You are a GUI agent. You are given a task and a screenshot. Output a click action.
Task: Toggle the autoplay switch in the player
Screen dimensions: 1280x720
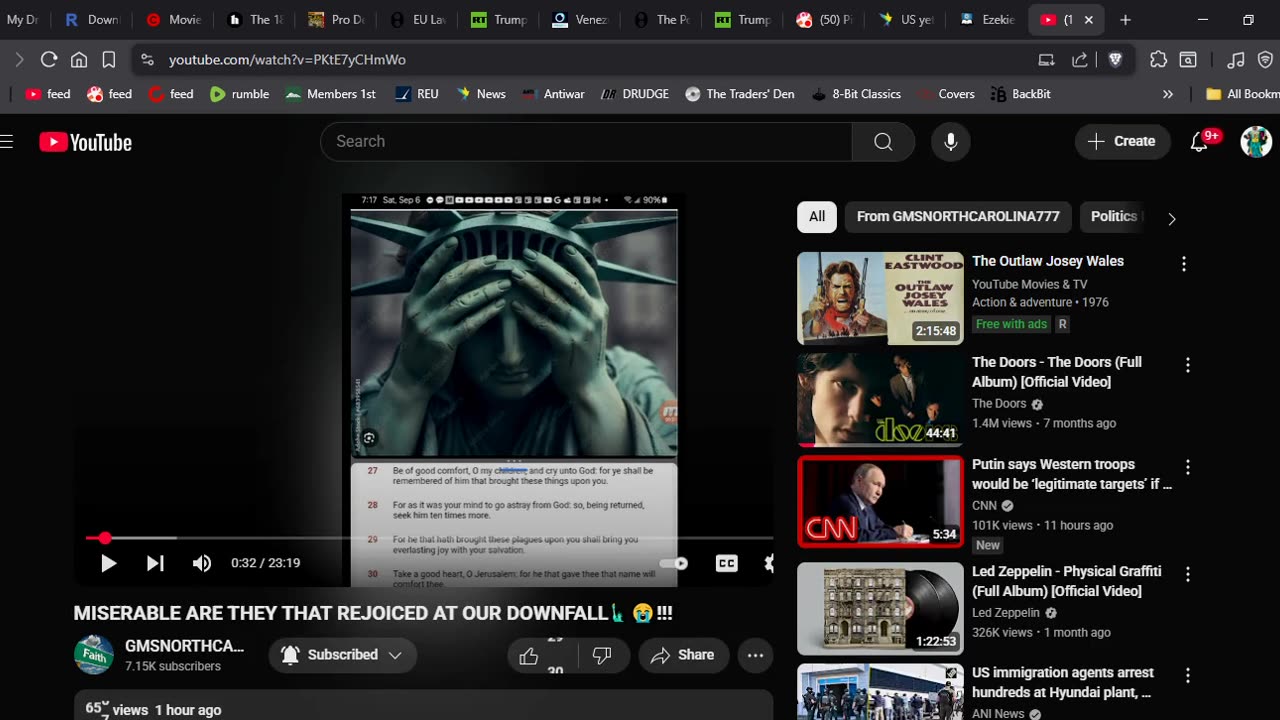pos(675,563)
